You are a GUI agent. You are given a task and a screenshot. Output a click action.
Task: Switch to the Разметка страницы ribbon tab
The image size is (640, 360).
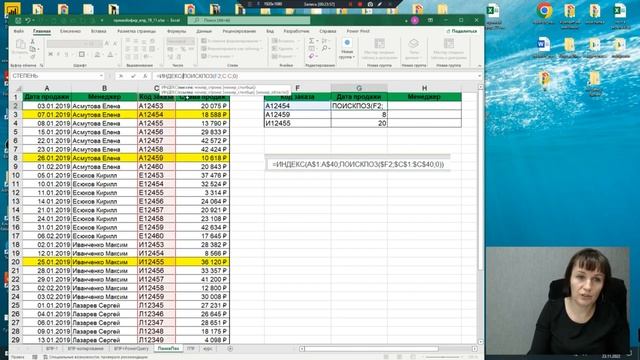136,31
